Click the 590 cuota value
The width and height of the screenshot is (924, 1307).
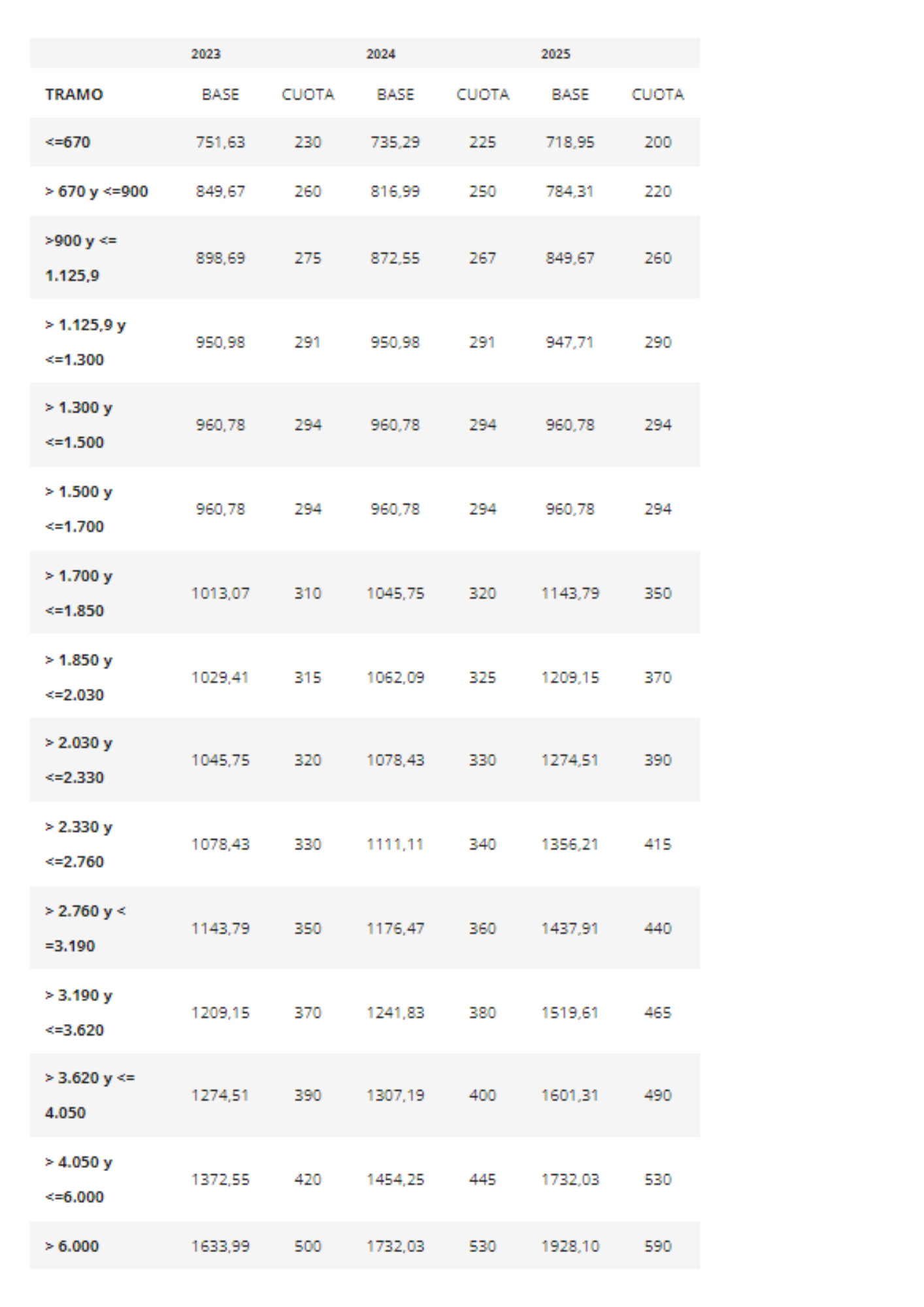coord(658,1246)
